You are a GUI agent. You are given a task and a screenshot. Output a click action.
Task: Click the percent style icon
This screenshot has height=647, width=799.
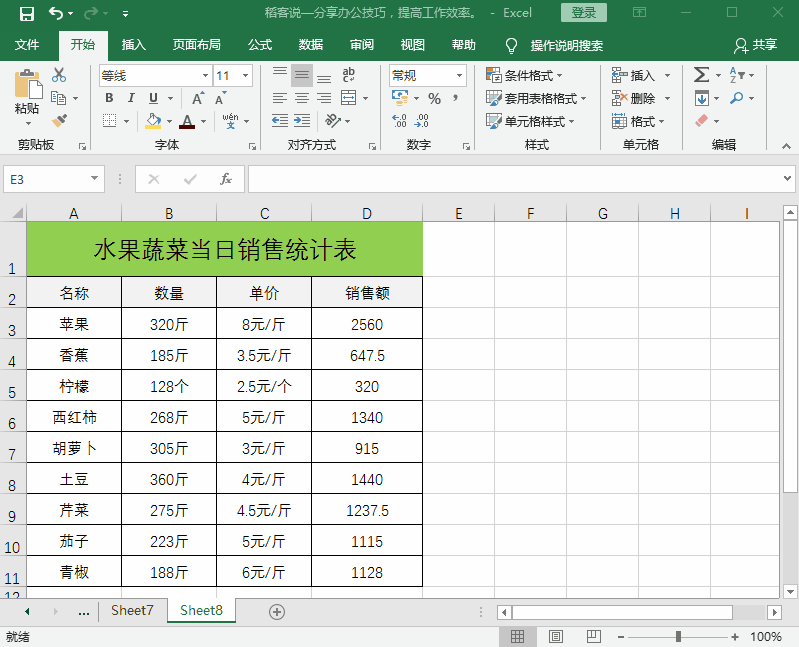tap(434, 98)
